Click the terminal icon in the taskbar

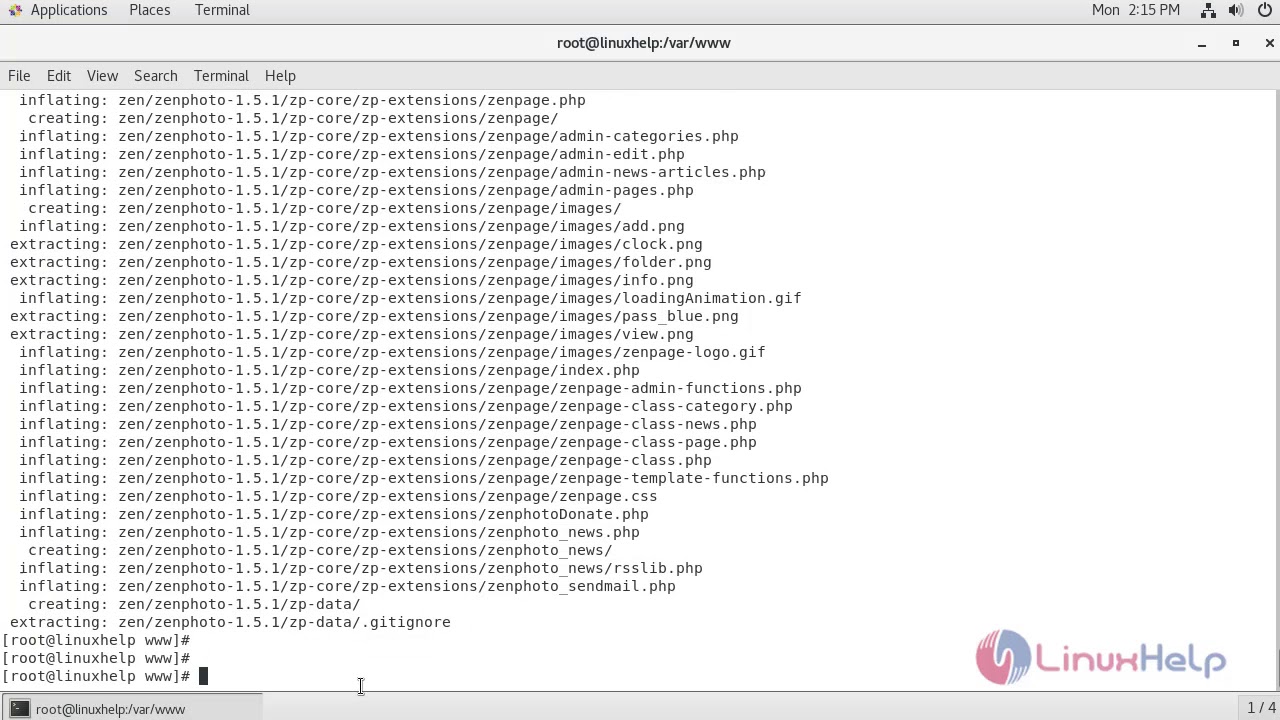click(19, 709)
